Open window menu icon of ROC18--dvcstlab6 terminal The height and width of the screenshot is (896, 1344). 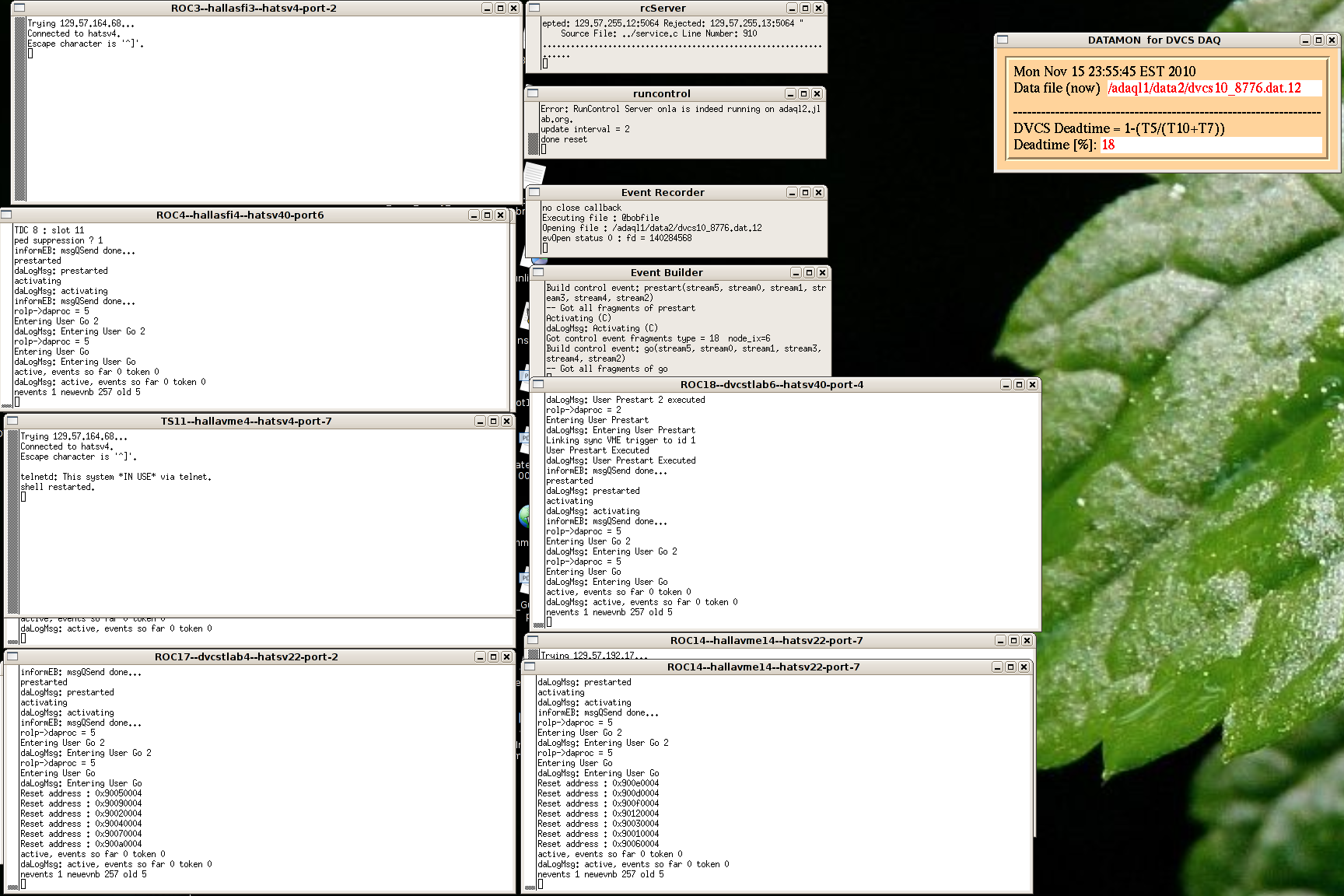pyautogui.click(x=537, y=384)
